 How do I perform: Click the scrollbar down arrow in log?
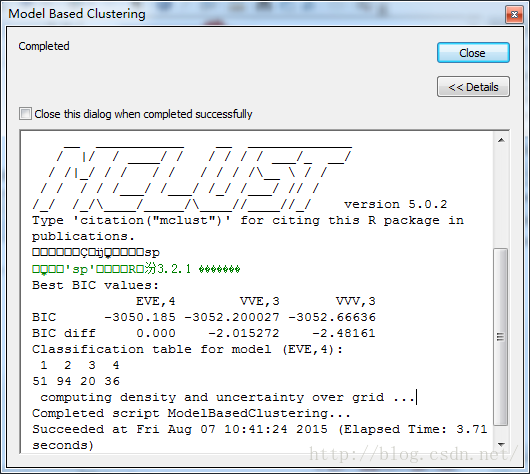501,444
